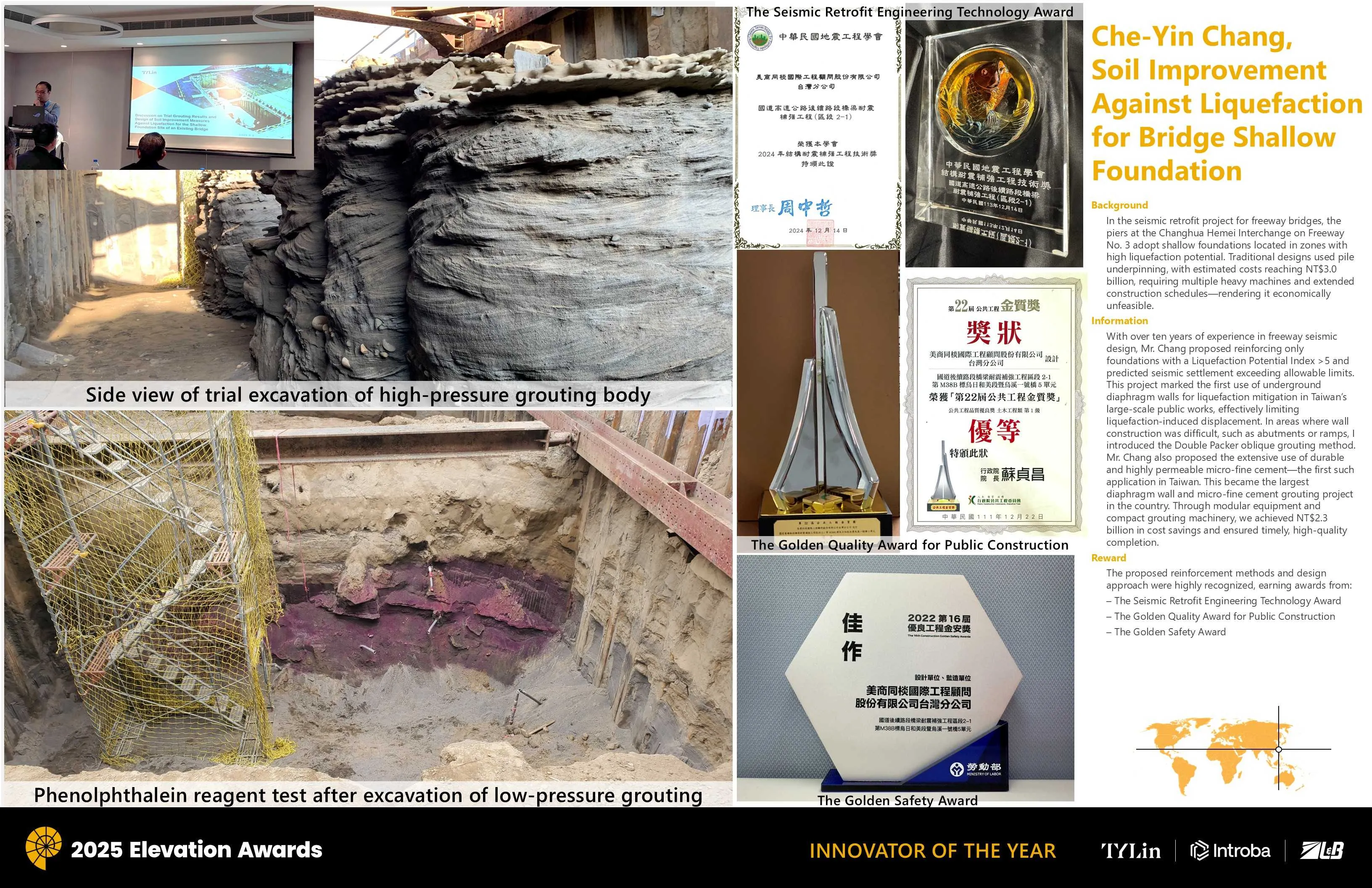Open the presentation photo thumbnail
This screenshot has height=888, width=1372.
click(x=158, y=87)
